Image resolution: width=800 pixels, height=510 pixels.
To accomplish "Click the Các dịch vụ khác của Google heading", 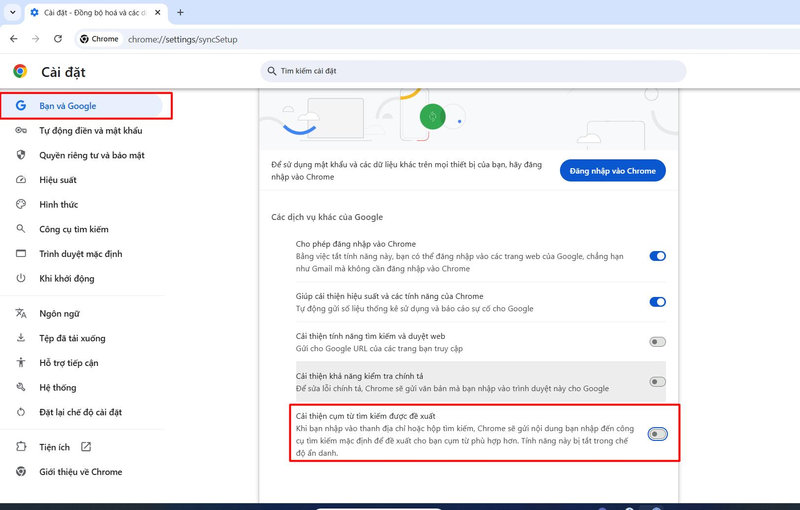I will pyautogui.click(x=327, y=217).
